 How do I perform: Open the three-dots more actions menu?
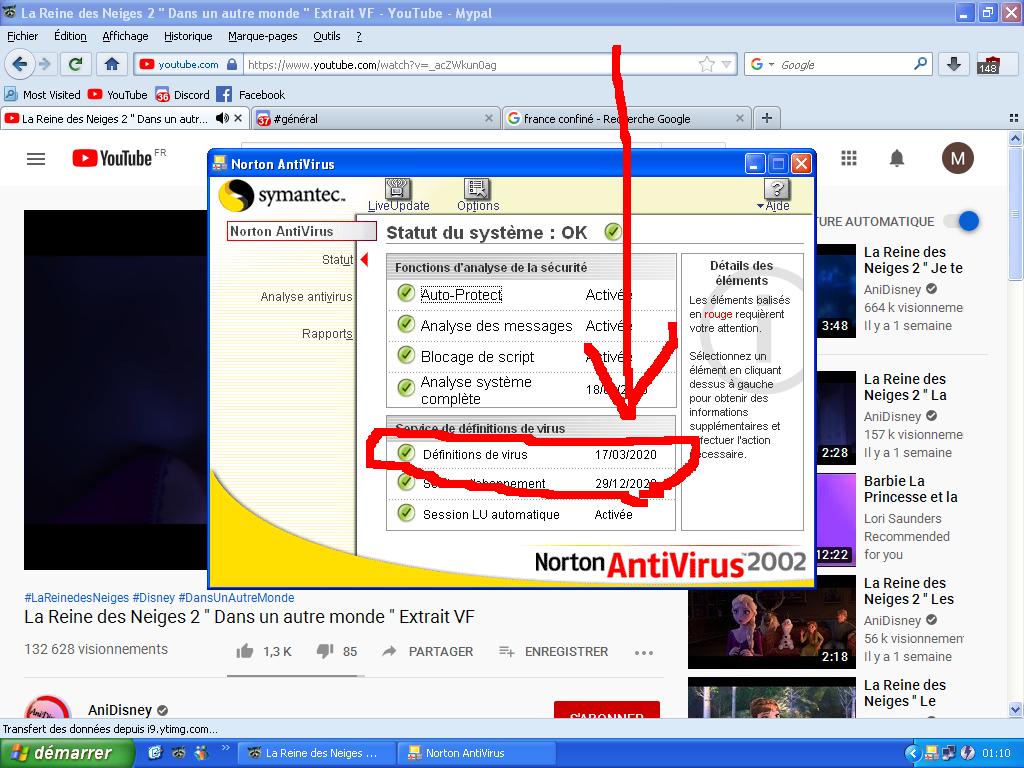(644, 652)
